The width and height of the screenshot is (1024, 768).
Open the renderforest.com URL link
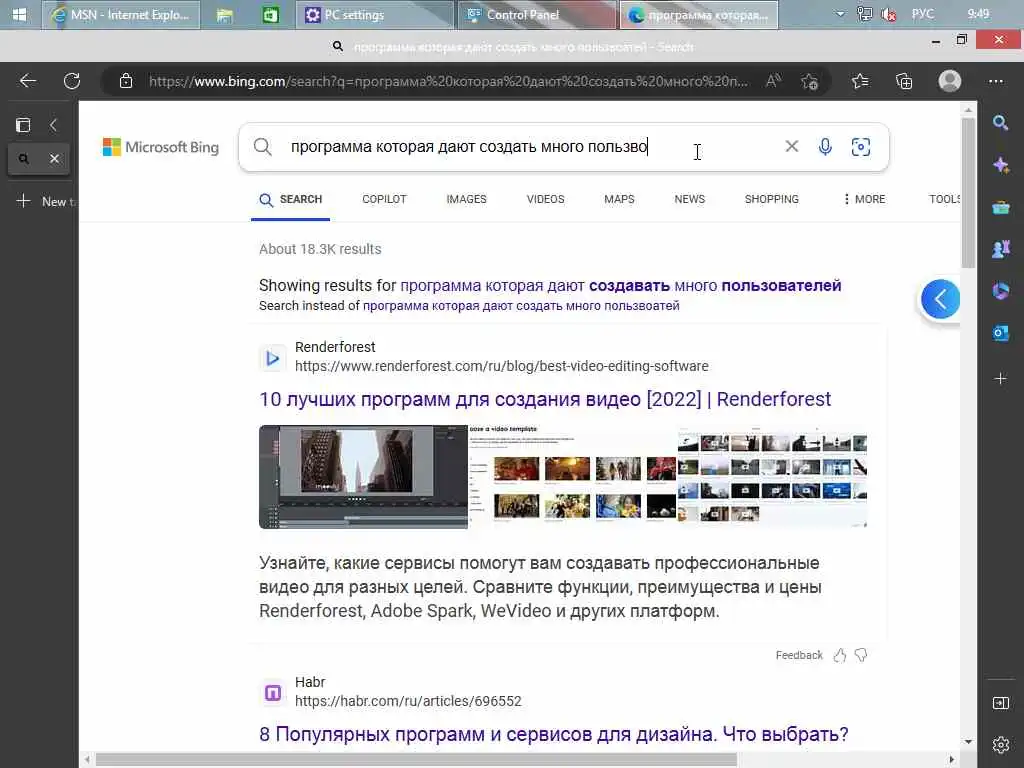click(x=502, y=366)
